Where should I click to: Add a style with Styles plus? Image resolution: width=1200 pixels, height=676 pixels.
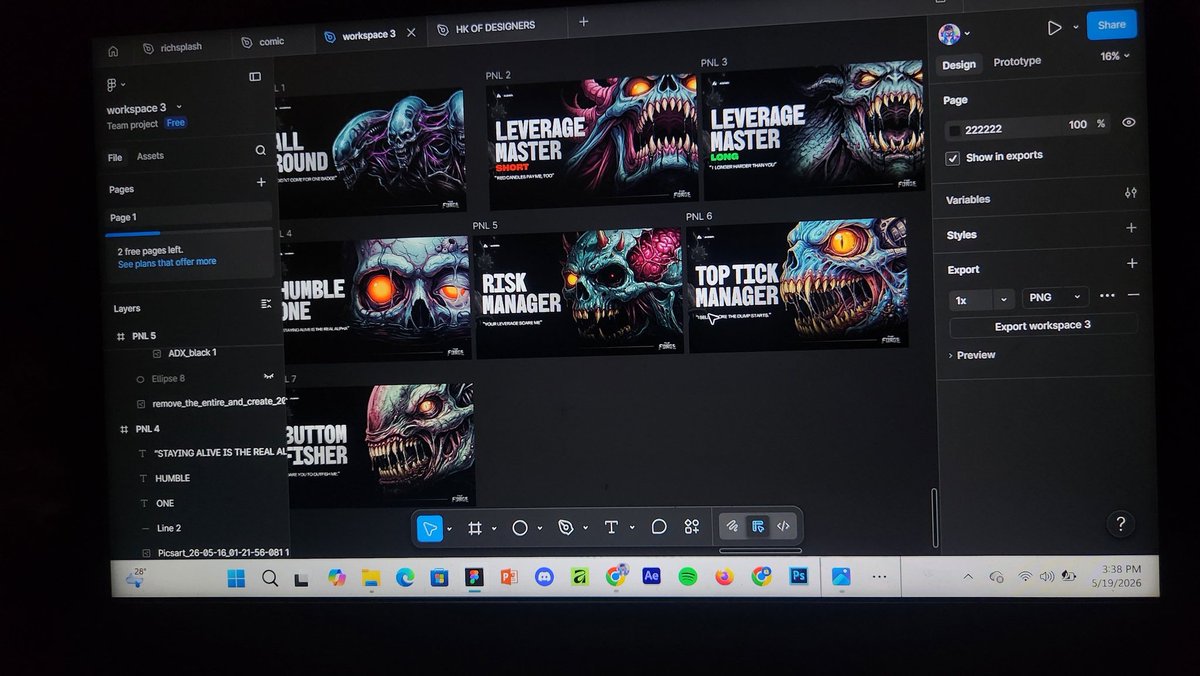coord(1131,228)
